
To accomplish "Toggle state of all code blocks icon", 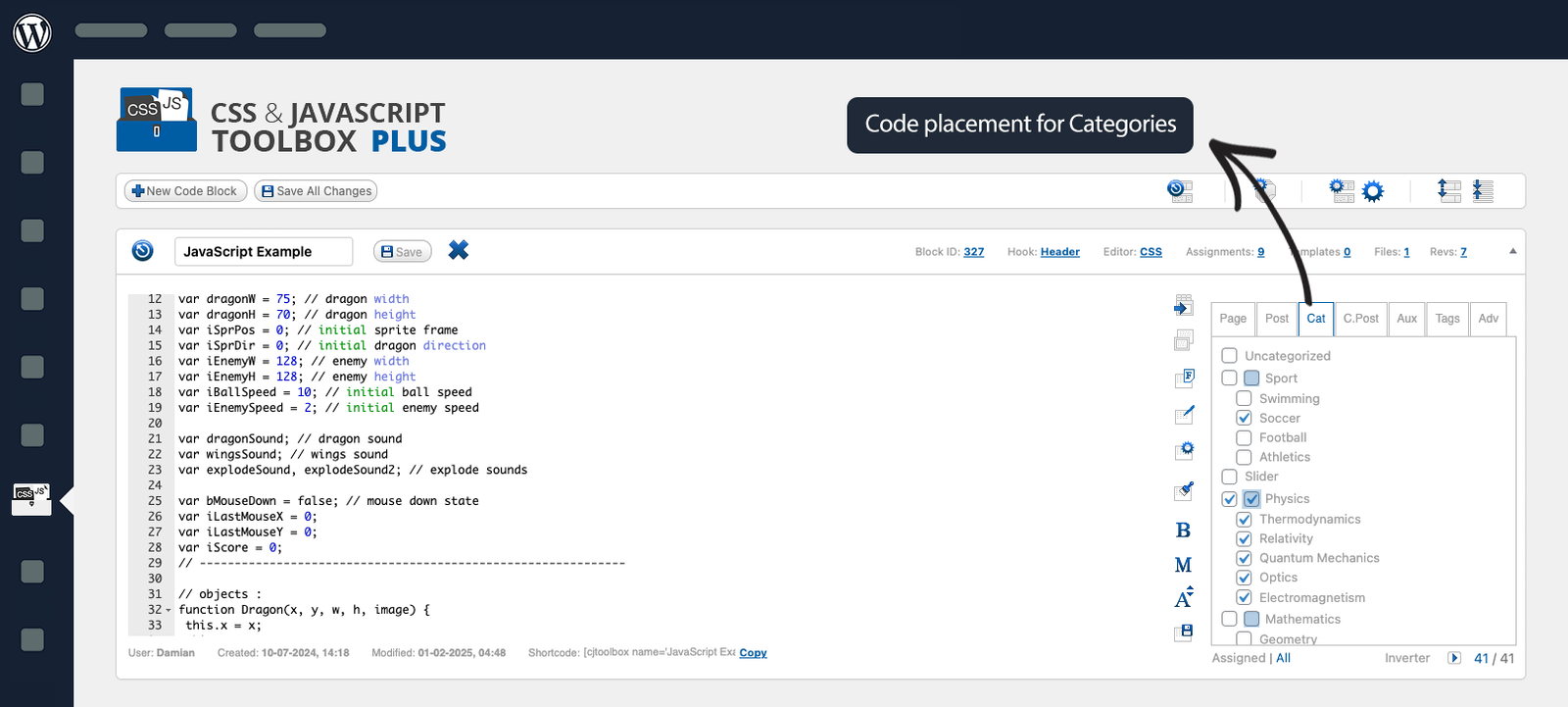I will tap(1180, 191).
